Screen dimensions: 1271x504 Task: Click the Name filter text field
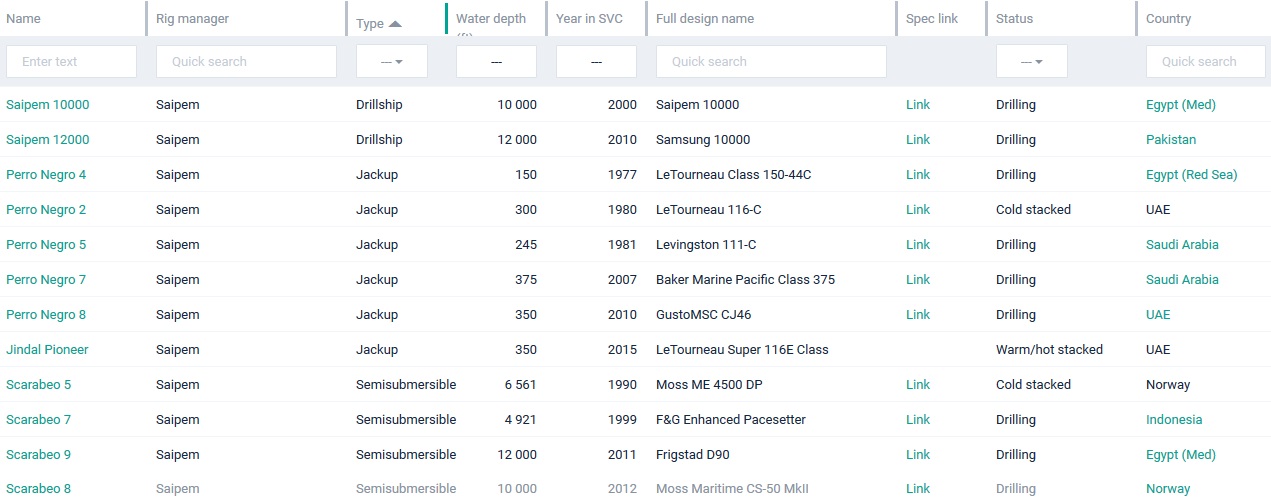point(71,62)
